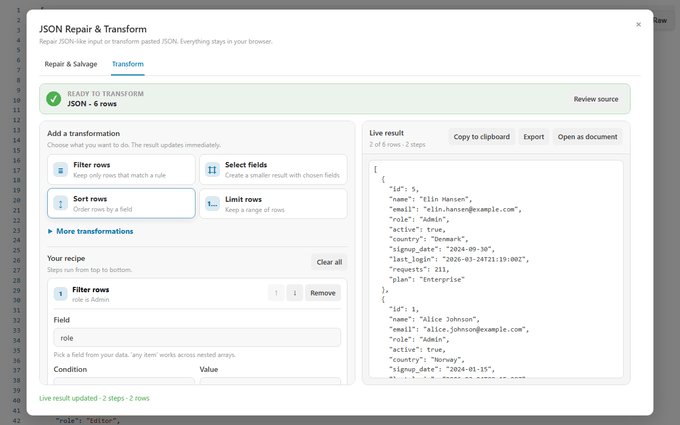Move Filter rows step up arrow
Screen dimensions: 680x425
[x=276, y=293]
